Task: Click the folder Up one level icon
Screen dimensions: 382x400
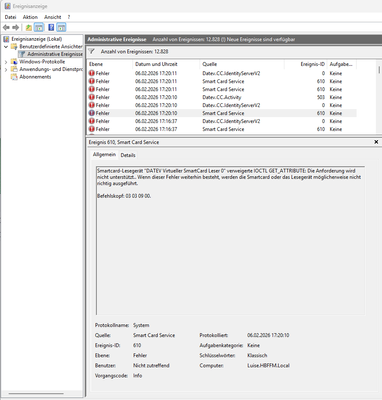Action: click(x=29, y=28)
